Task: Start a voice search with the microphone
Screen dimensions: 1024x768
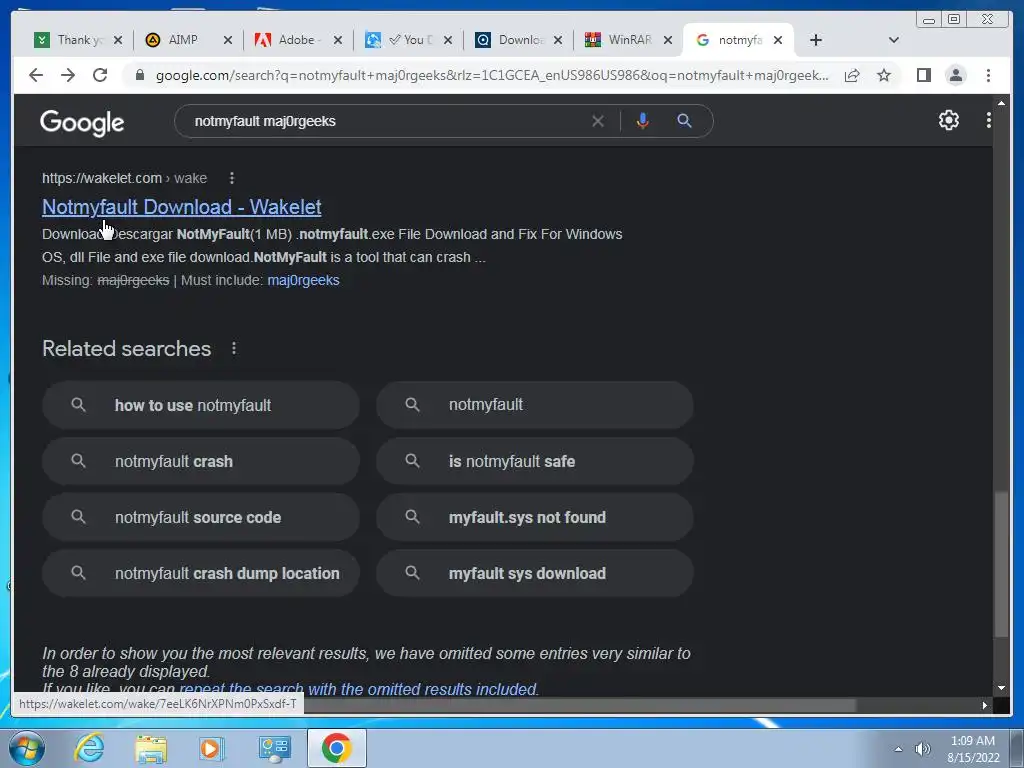Action: click(643, 121)
